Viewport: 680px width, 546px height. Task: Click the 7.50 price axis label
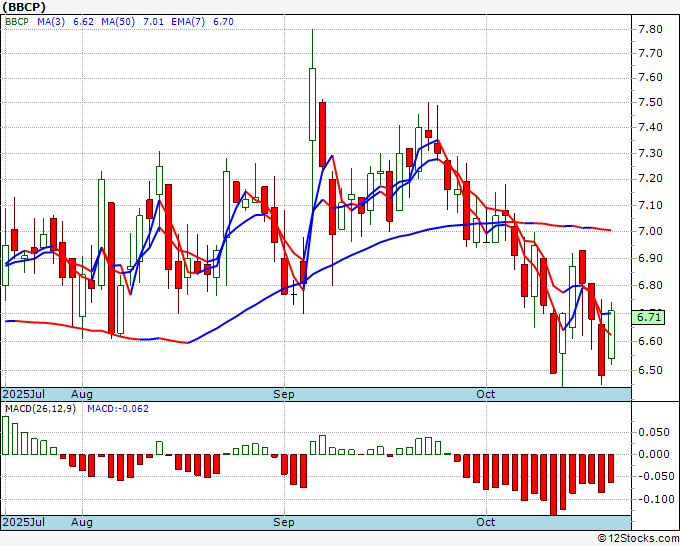[x=650, y=102]
